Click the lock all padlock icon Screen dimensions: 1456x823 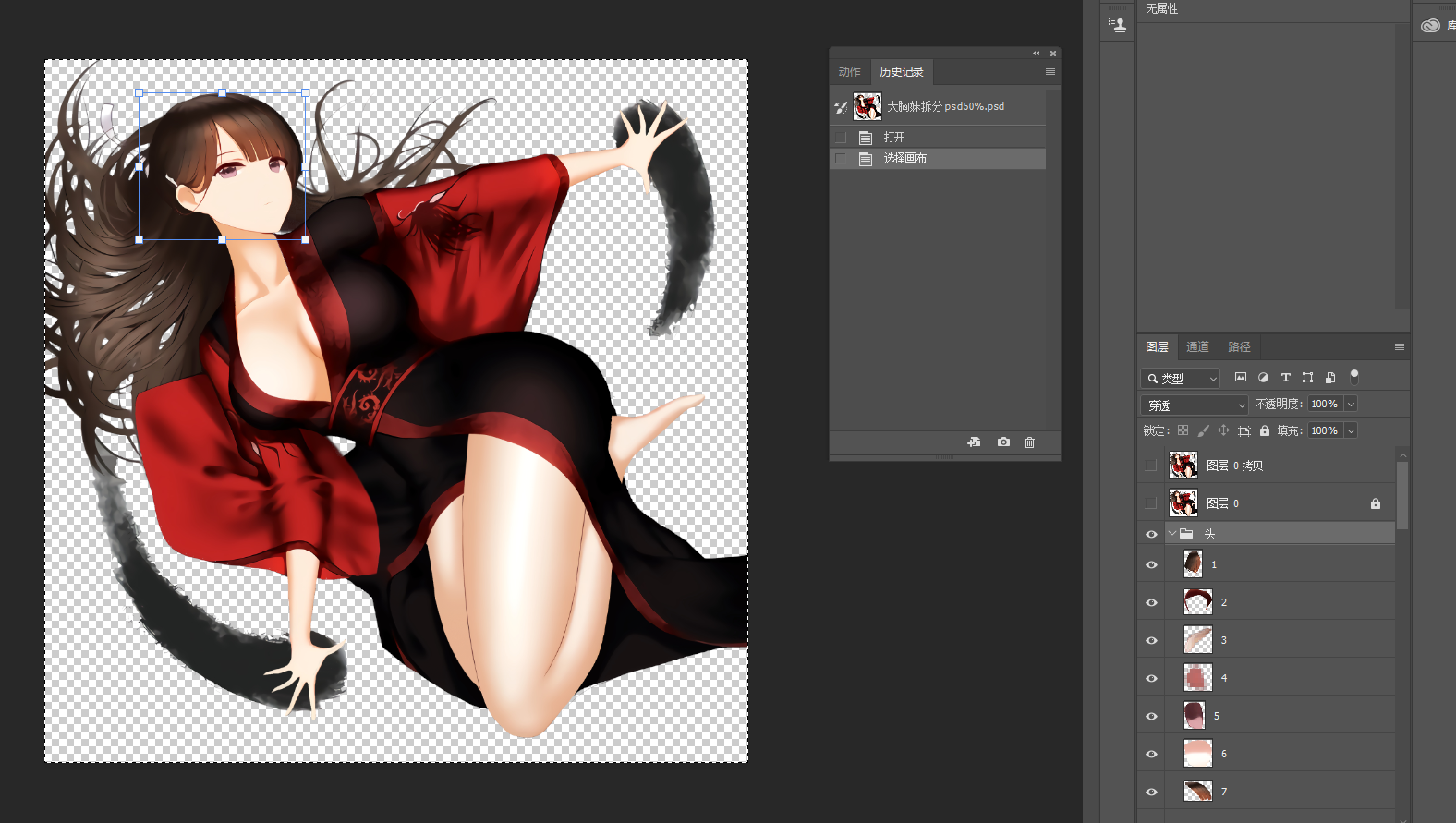click(x=1265, y=430)
